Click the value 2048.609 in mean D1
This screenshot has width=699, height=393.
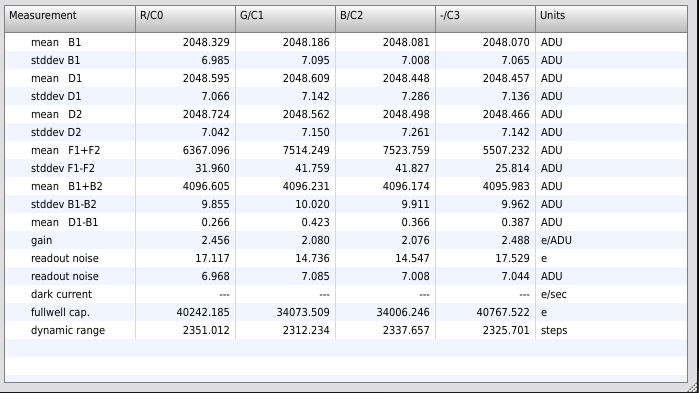[306, 78]
